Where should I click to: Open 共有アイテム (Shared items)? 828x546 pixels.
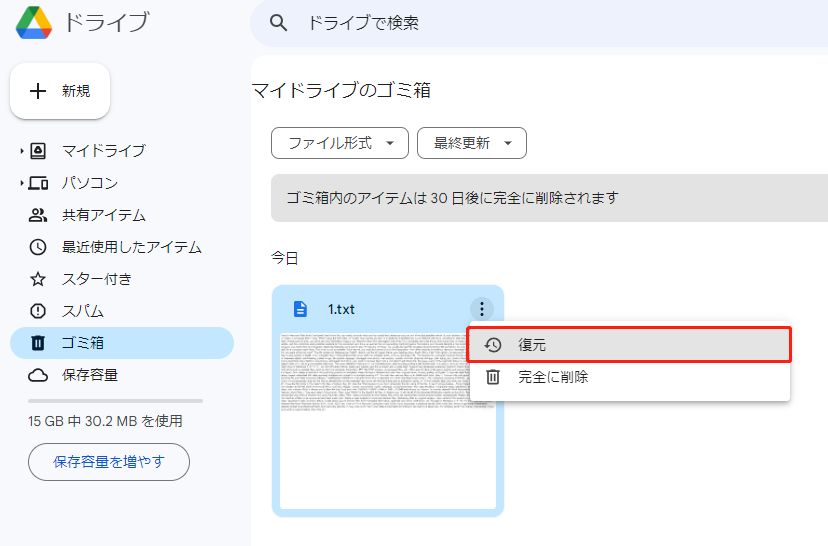pyautogui.click(x=103, y=215)
